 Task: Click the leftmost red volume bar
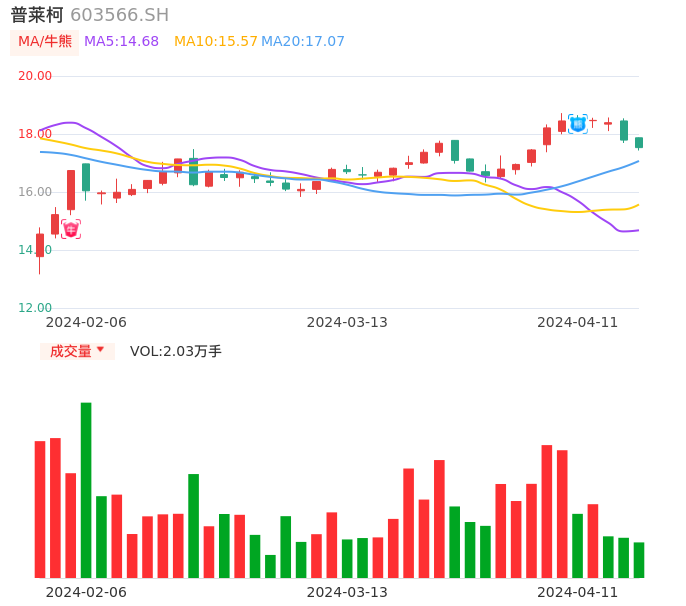click(x=40, y=508)
